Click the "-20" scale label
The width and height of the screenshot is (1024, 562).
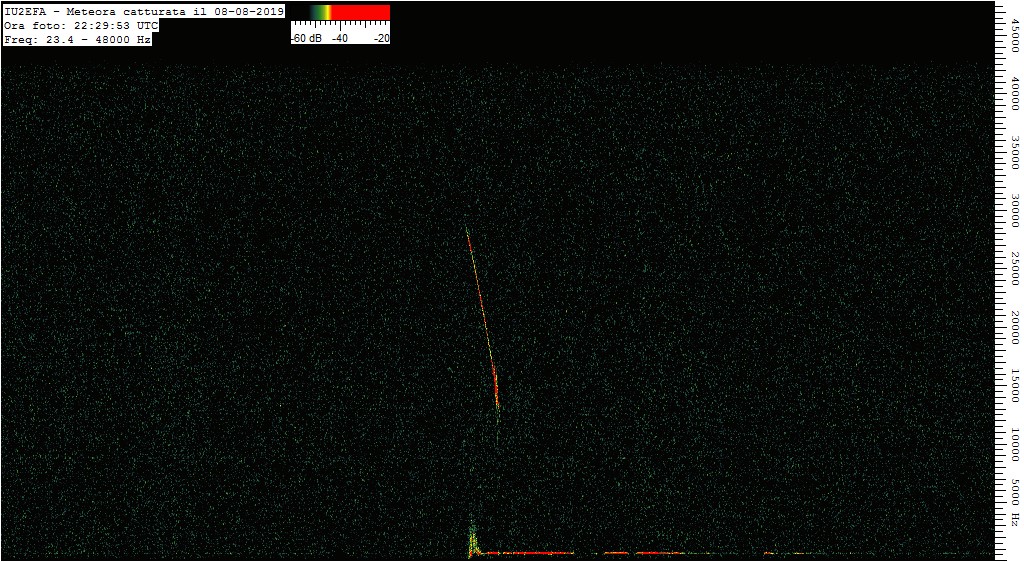[x=382, y=39]
